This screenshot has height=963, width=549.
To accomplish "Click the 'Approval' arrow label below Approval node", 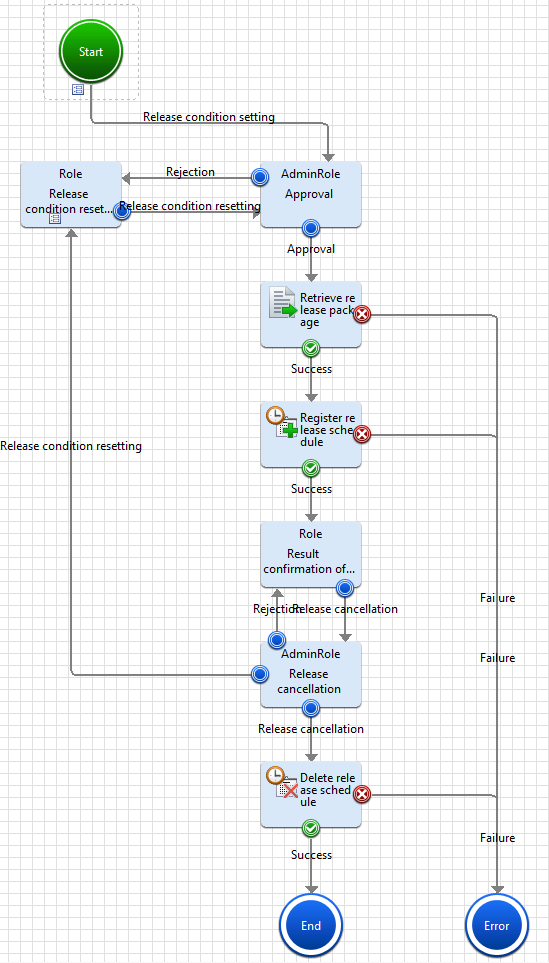I will 311,249.
